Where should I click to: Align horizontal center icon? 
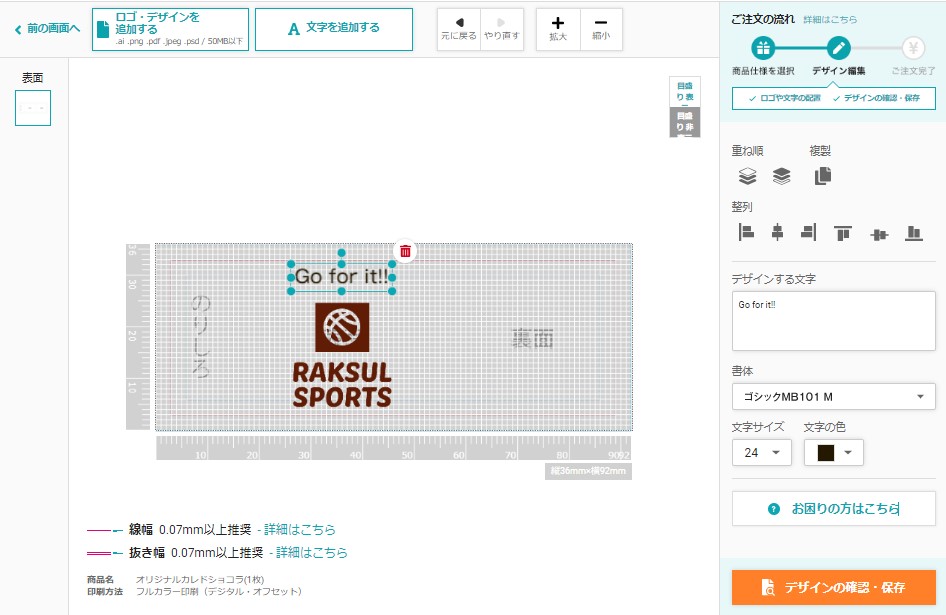pos(778,232)
